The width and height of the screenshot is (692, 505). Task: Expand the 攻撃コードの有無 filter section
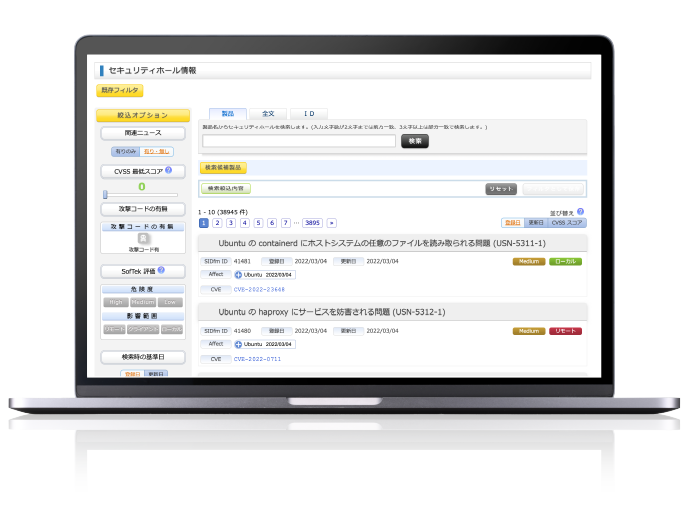tap(142, 209)
